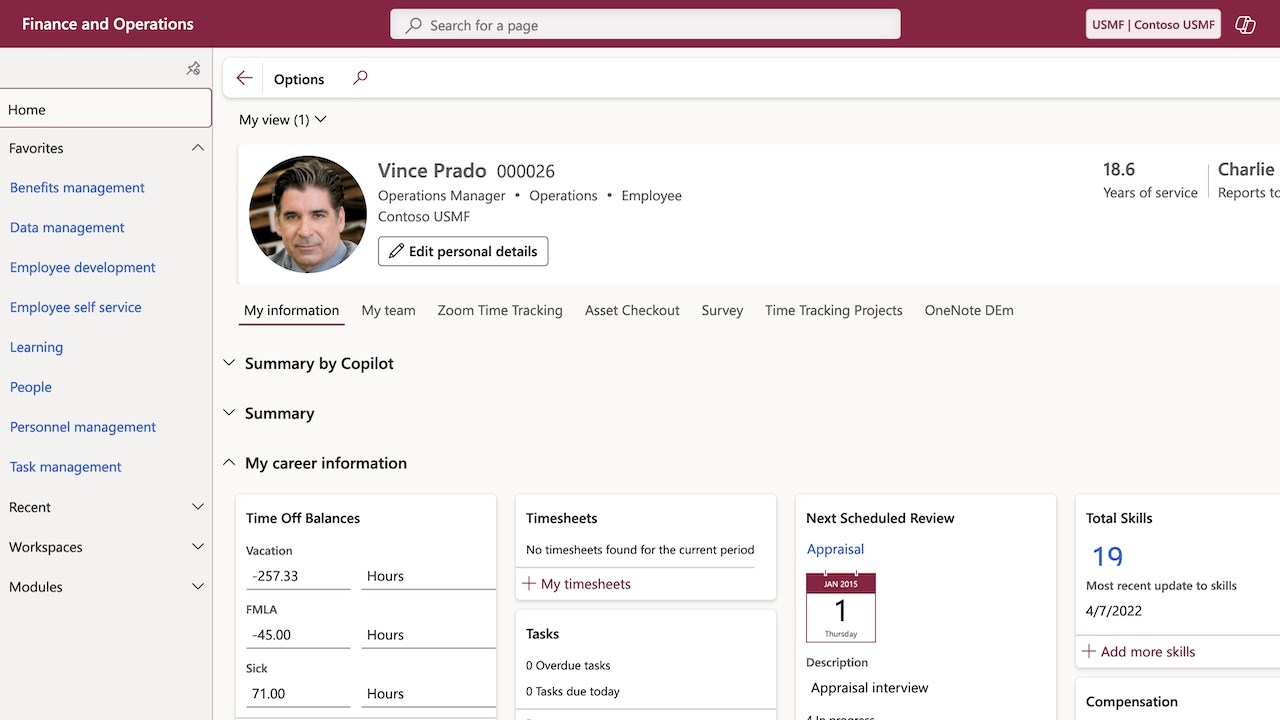The width and height of the screenshot is (1280, 720).
Task: Click the plus icon for Add more skills
Action: point(1089,651)
